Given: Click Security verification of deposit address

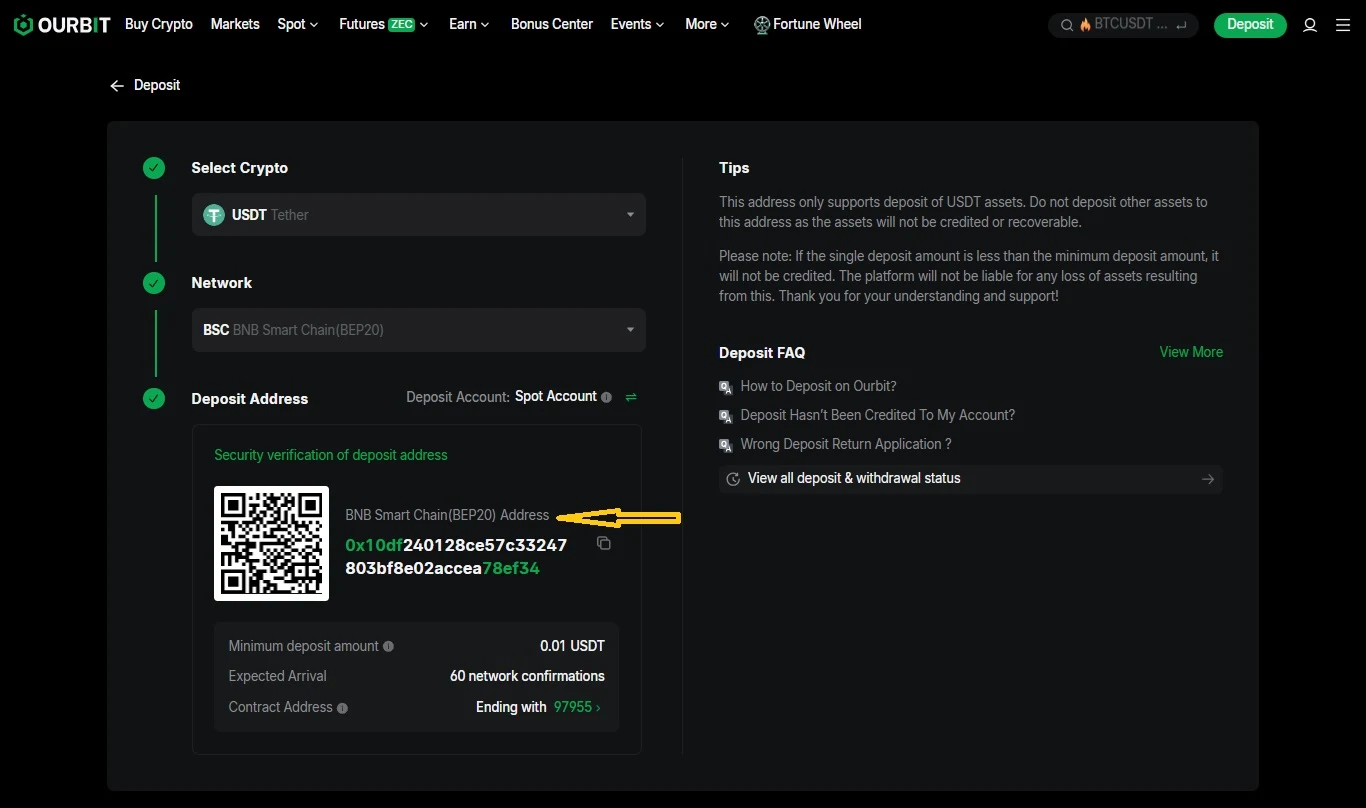Looking at the screenshot, I should tap(331, 455).
